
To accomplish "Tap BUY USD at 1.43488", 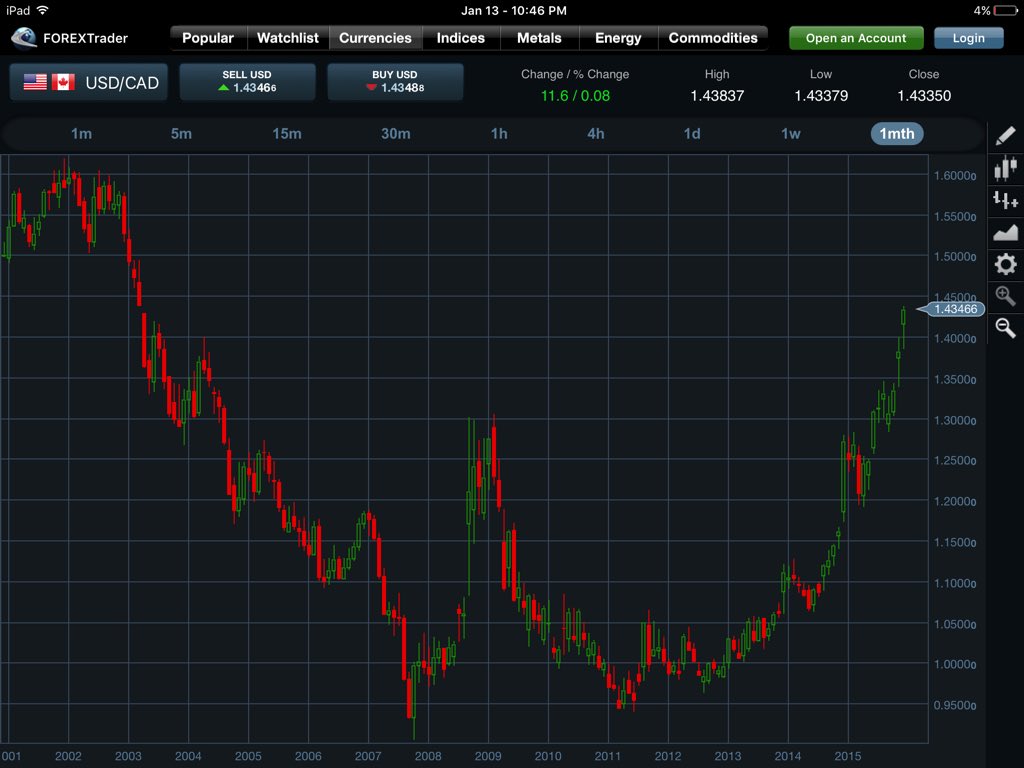I will click(x=395, y=82).
